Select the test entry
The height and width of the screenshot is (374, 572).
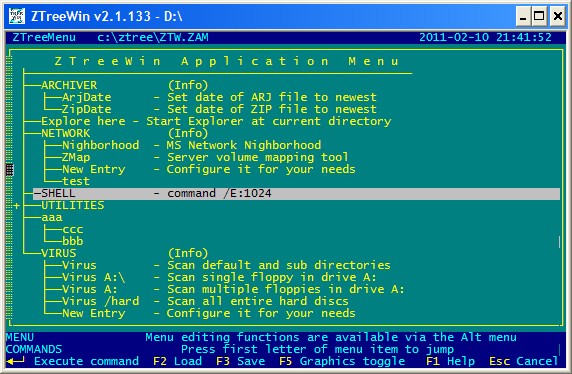(x=76, y=181)
